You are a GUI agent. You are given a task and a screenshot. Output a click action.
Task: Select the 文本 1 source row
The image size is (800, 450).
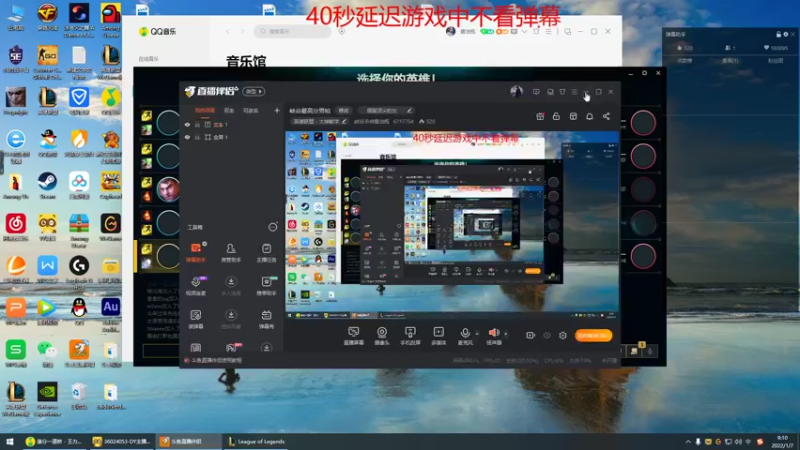(231, 124)
